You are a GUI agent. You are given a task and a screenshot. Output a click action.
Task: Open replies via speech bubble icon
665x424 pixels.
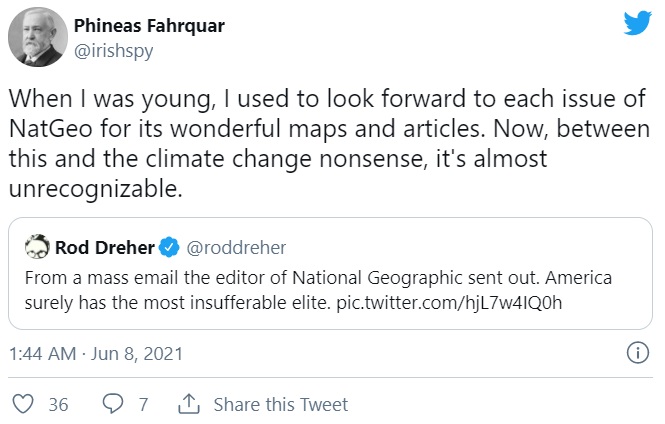click(x=113, y=404)
